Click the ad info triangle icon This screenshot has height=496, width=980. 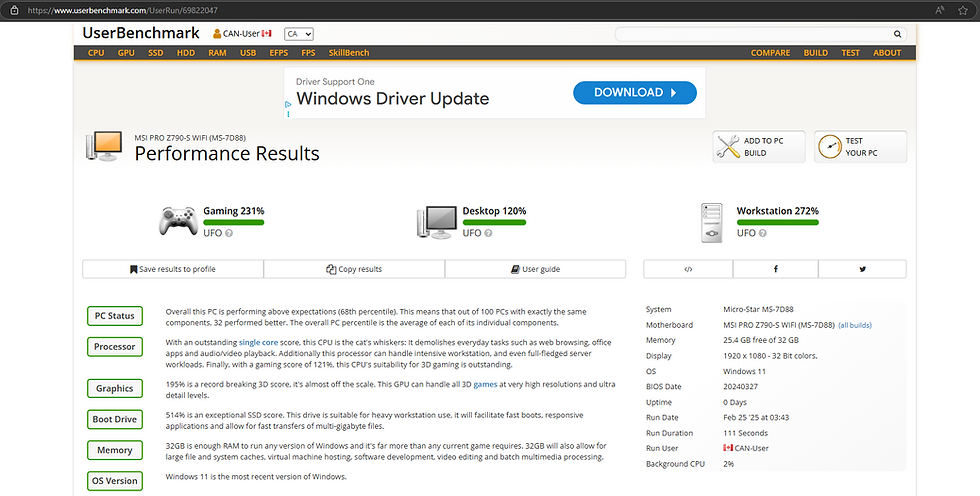288,105
